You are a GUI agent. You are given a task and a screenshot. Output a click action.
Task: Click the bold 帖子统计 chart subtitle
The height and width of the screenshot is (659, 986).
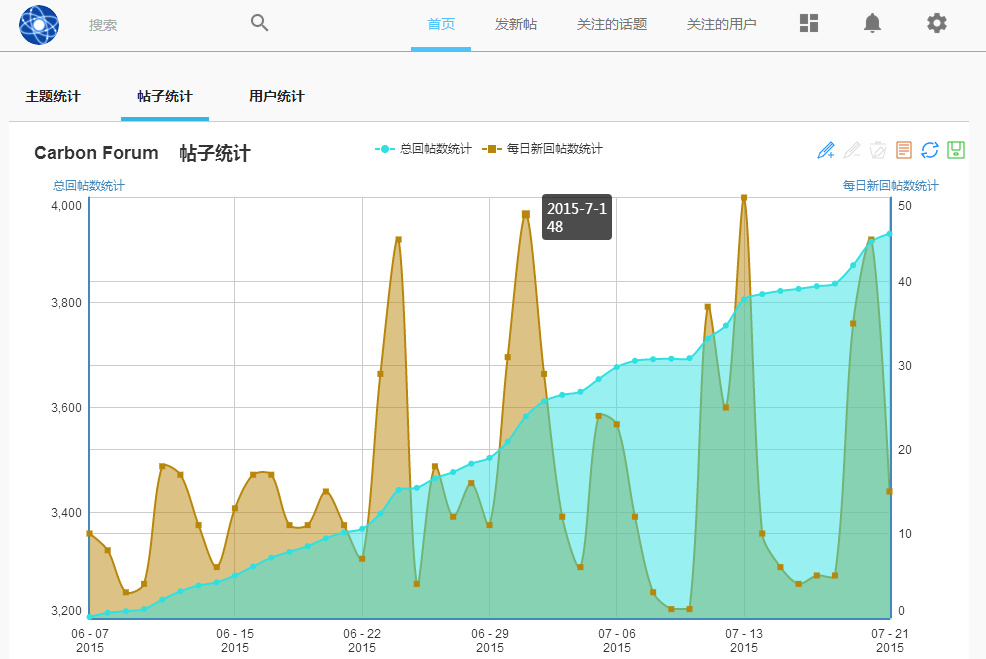pos(215,153)
